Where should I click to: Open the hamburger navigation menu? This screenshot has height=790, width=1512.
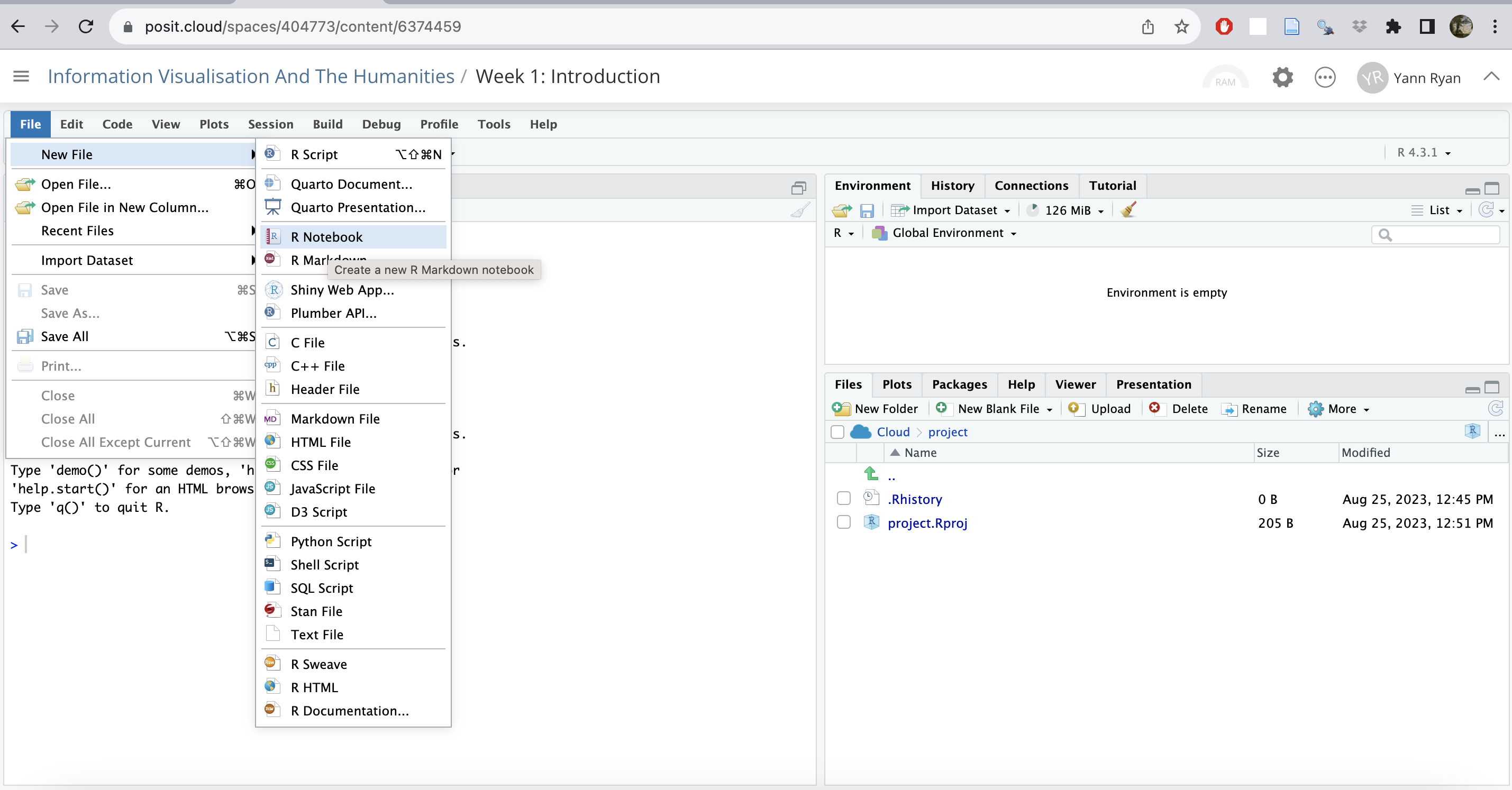click(x=21, y=76)
